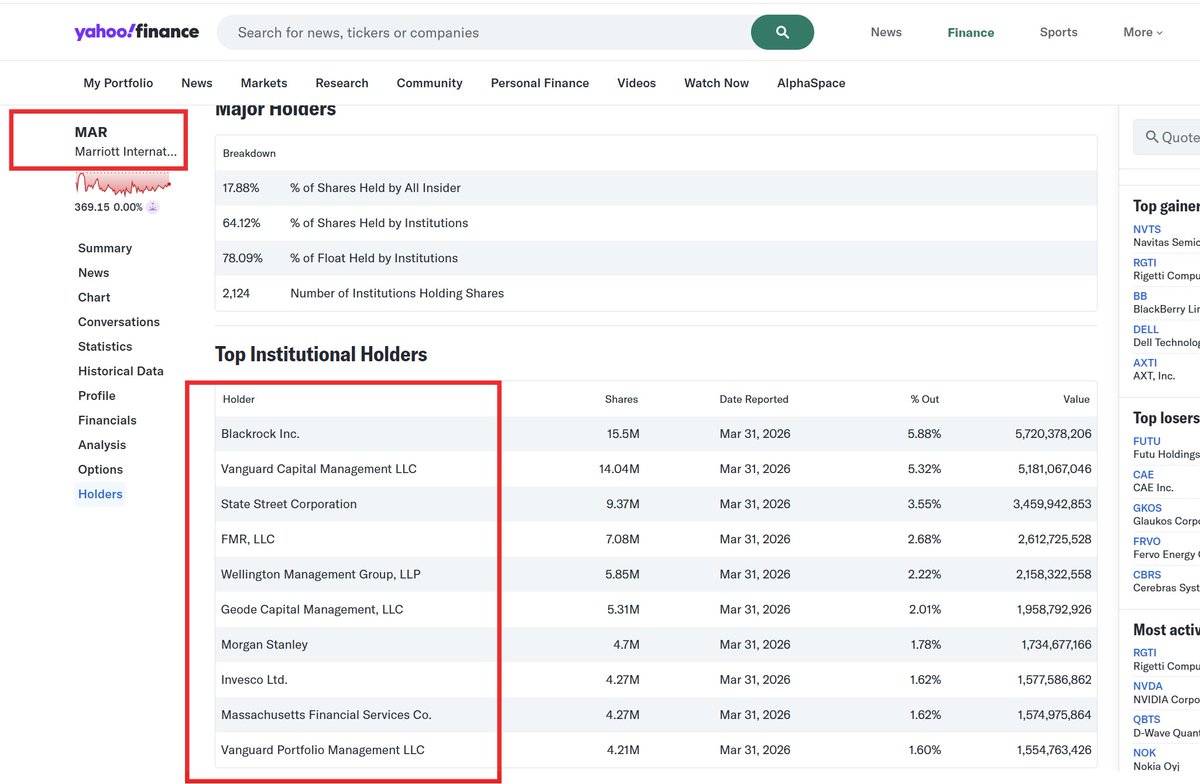Image resolution: width=1200 pixels, height=784 pixels.
Task: Click the 5,720,378,206 value cell
Action: point(1052,434)
